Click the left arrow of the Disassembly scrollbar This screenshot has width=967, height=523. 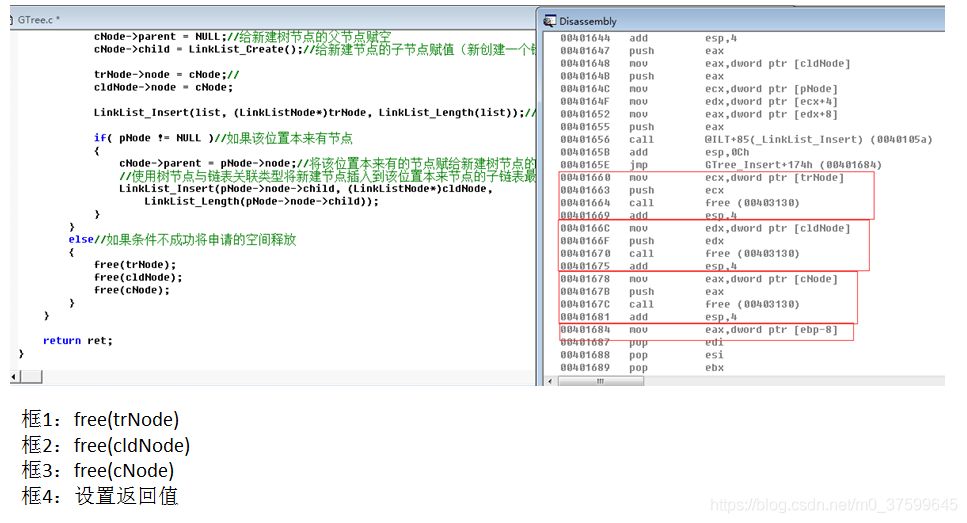click(551, 381)
